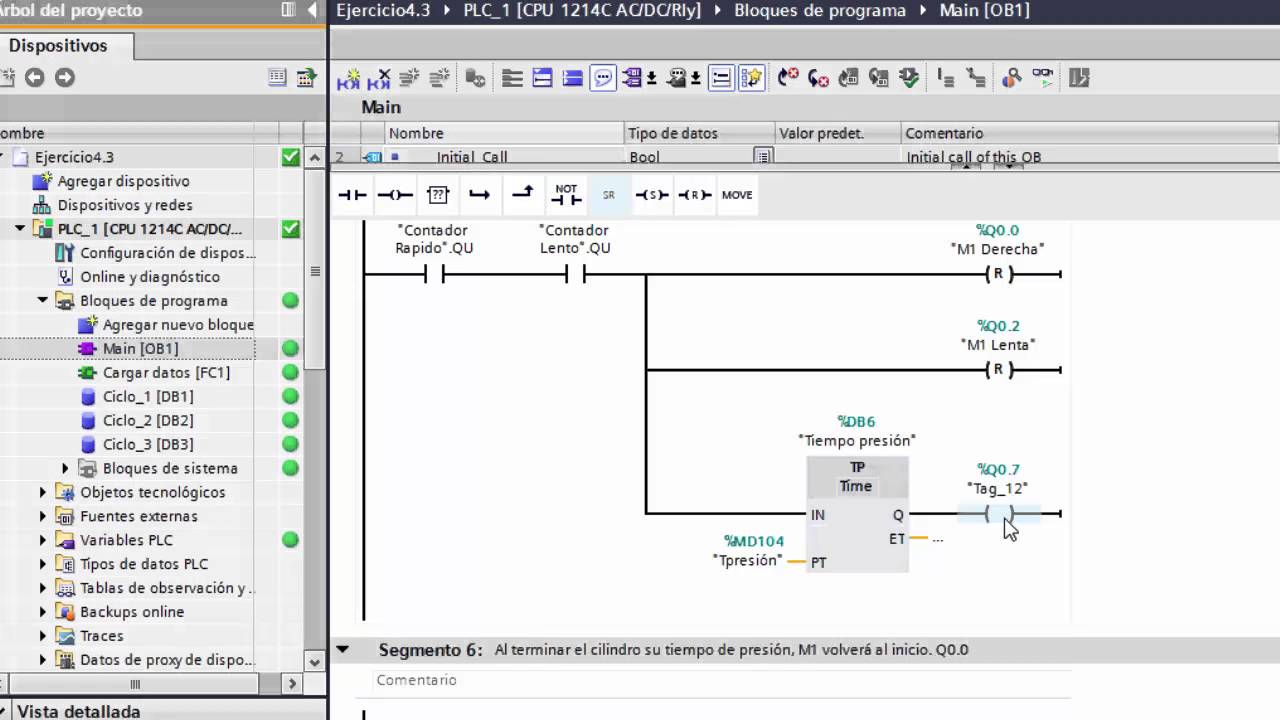
Task: Insert NOT contact from favorites
Action: [x=566, y=195]
